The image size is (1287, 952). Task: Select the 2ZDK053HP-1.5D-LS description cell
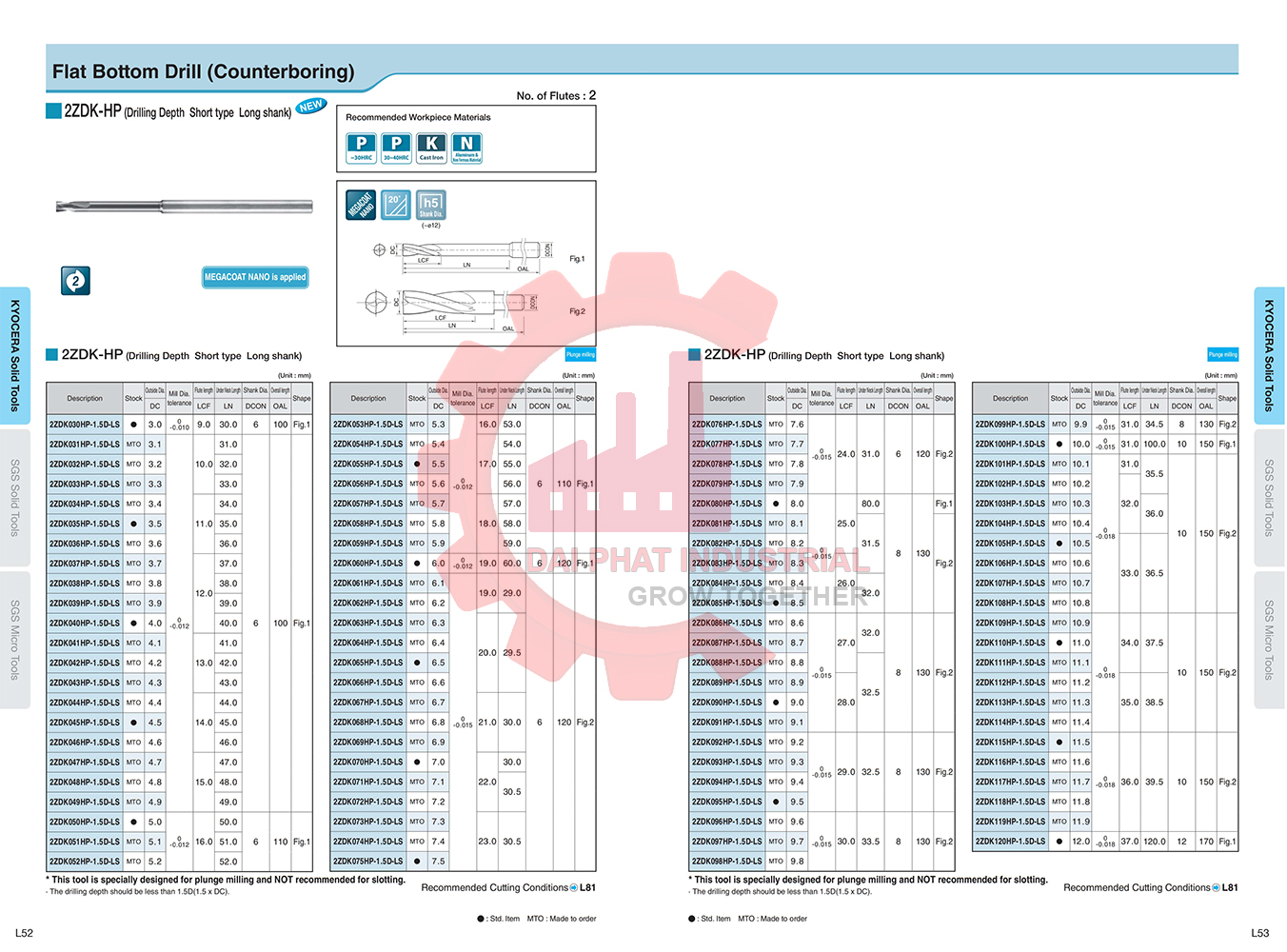368,425
